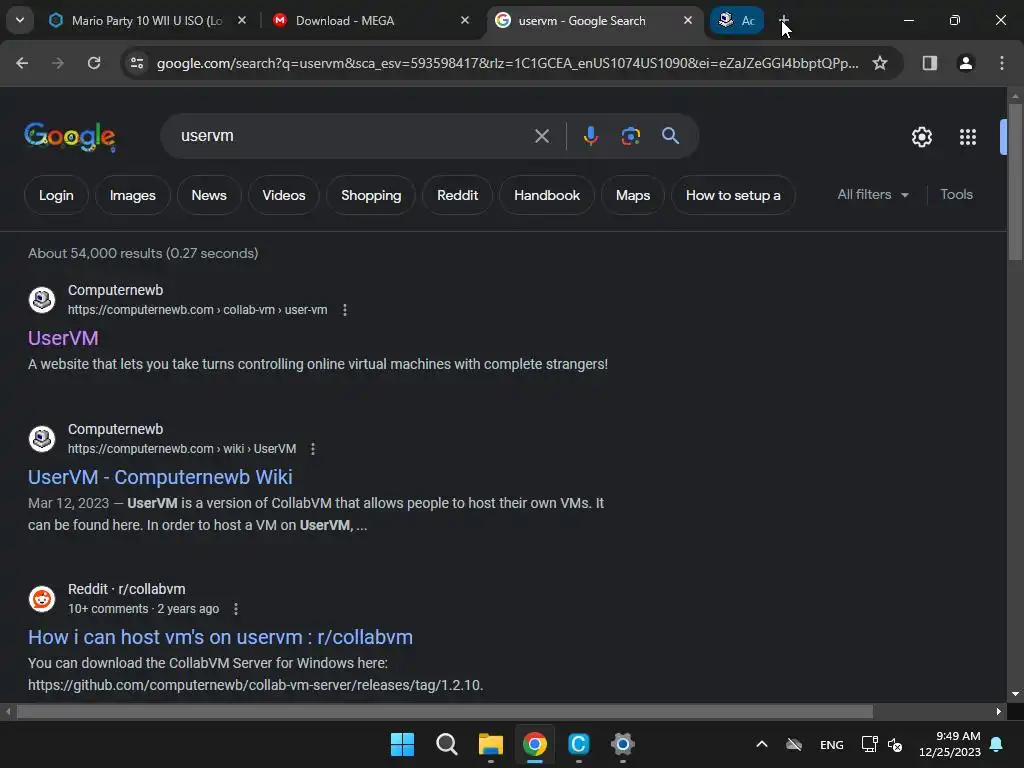
Task: Switch to Videos results
Action: click(283, 195)
